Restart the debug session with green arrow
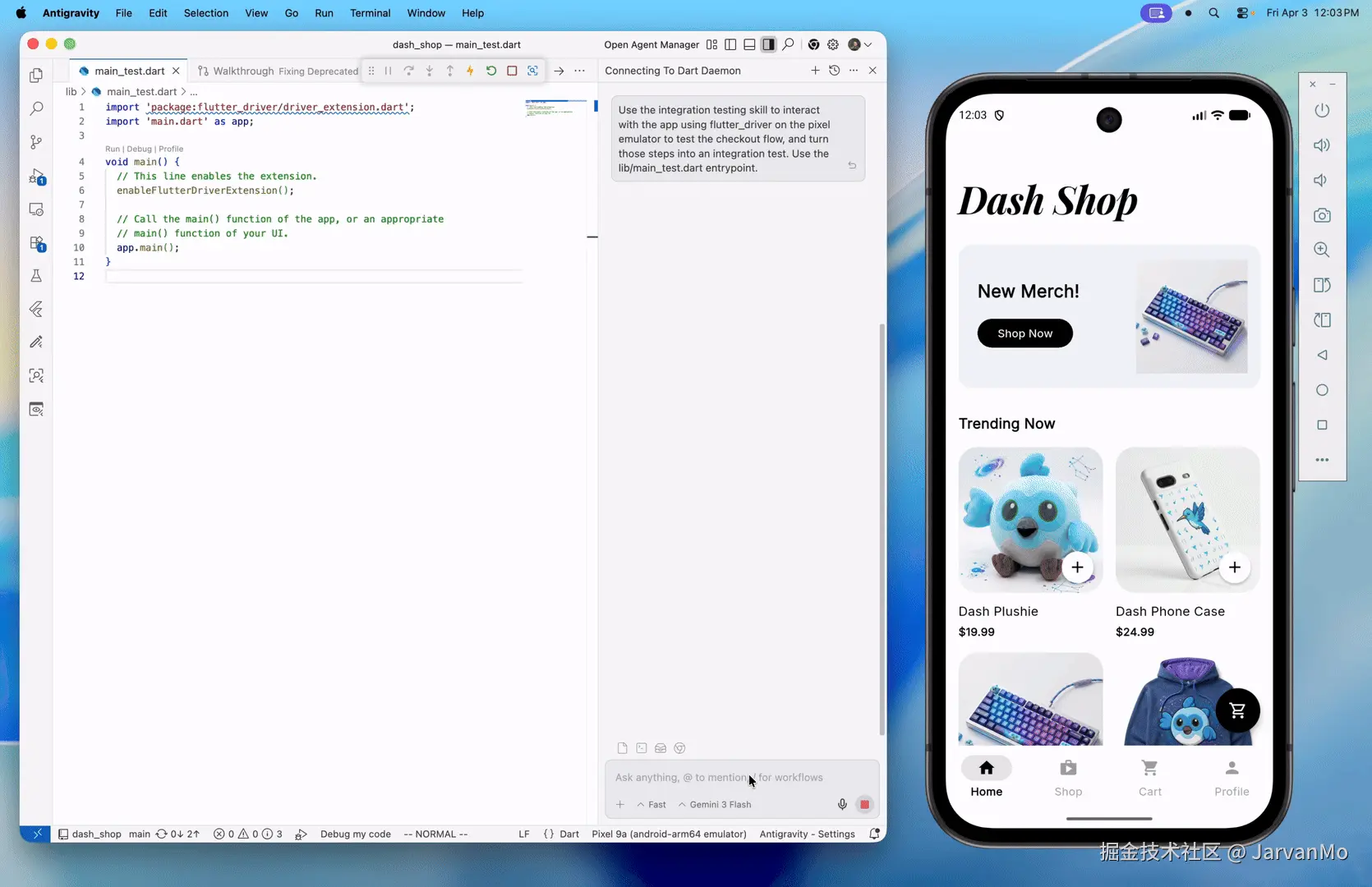1372x887 pixels. point(491,71)
